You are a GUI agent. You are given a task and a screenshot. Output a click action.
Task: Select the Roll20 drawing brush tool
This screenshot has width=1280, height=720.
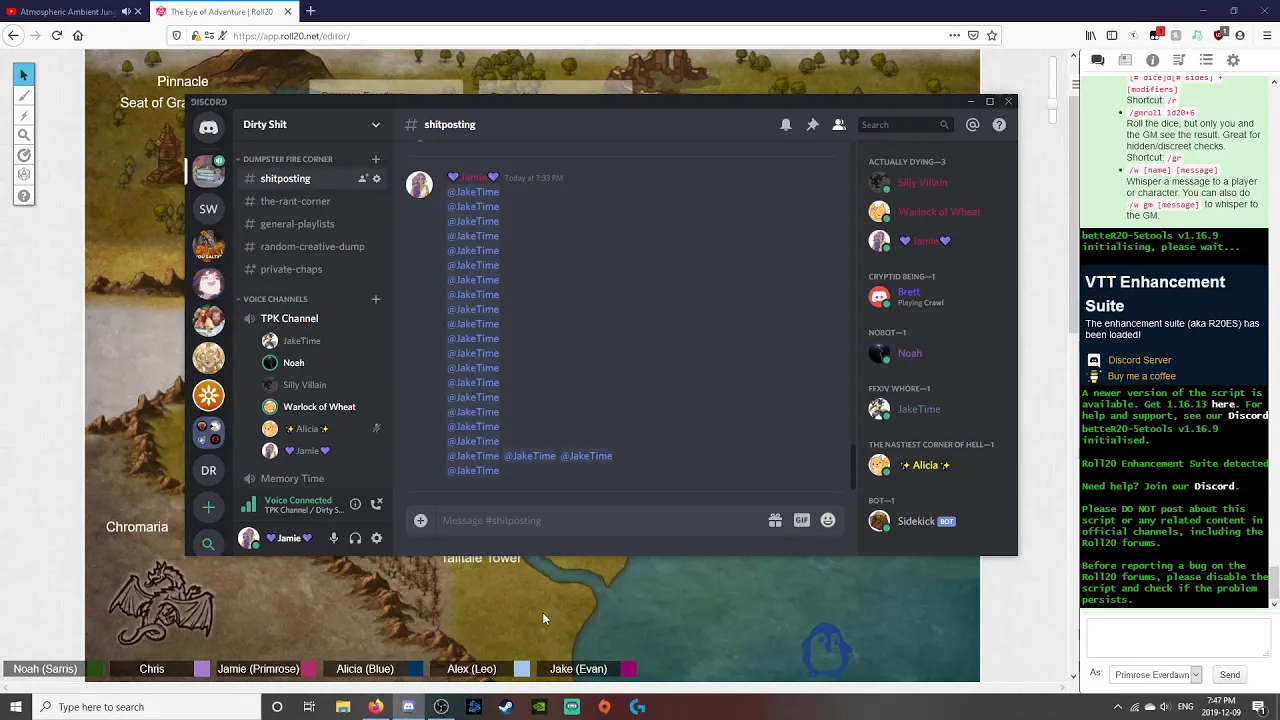24,95
